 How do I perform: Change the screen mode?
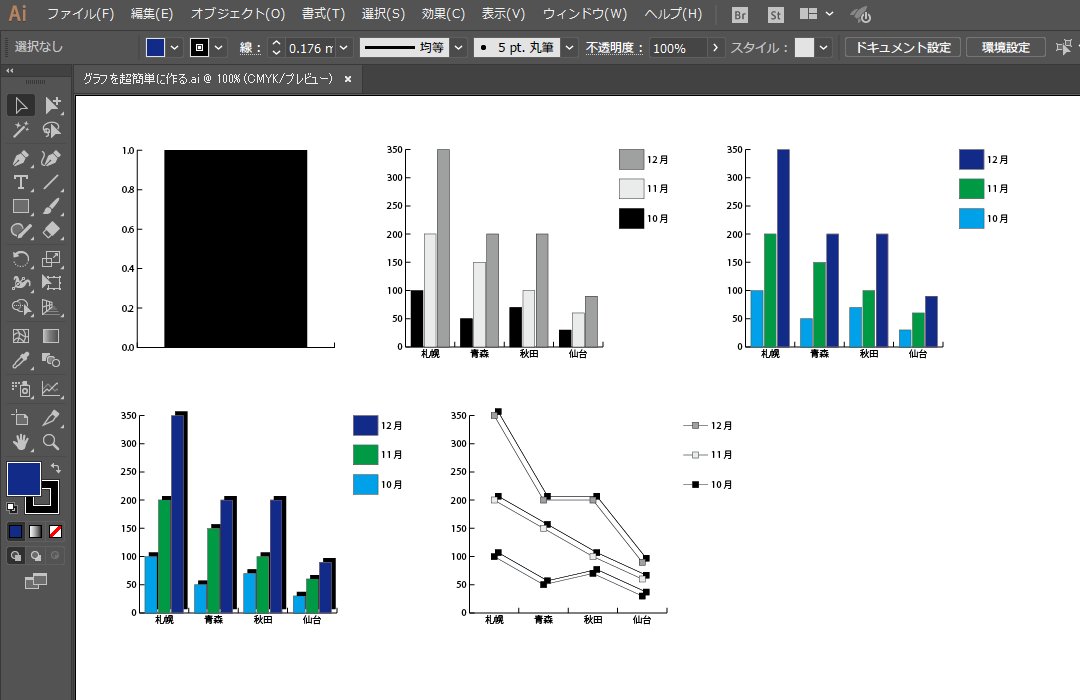click(x=36, y=581)
